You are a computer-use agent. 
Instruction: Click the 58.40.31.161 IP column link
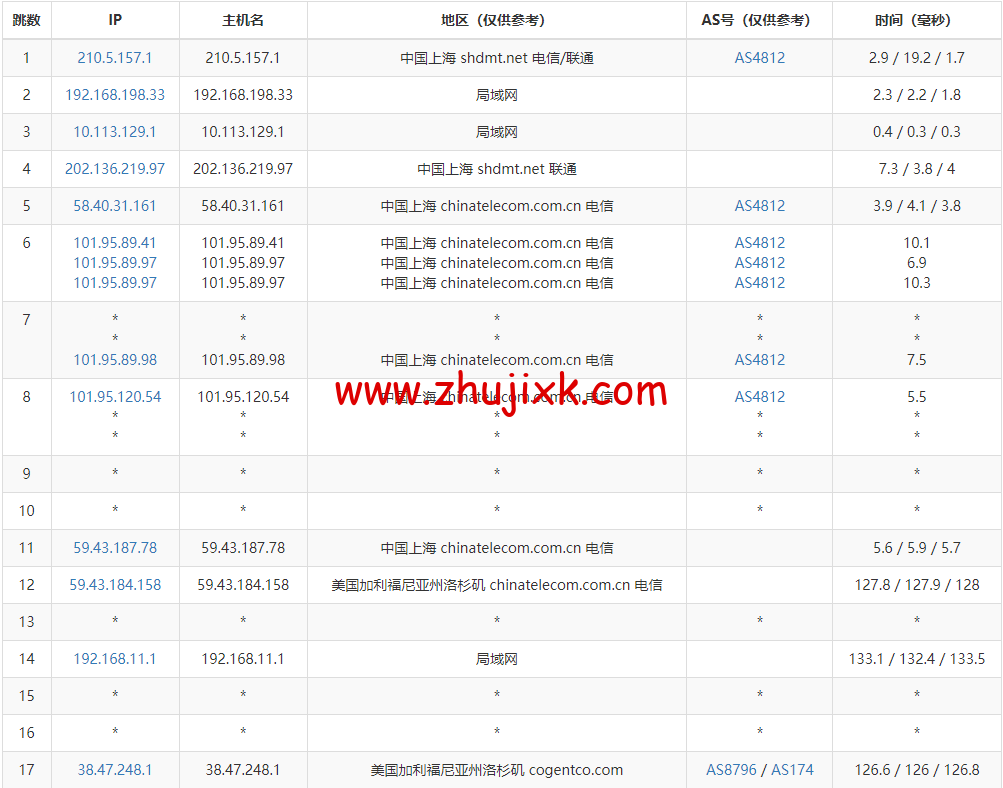coord(115,206)
